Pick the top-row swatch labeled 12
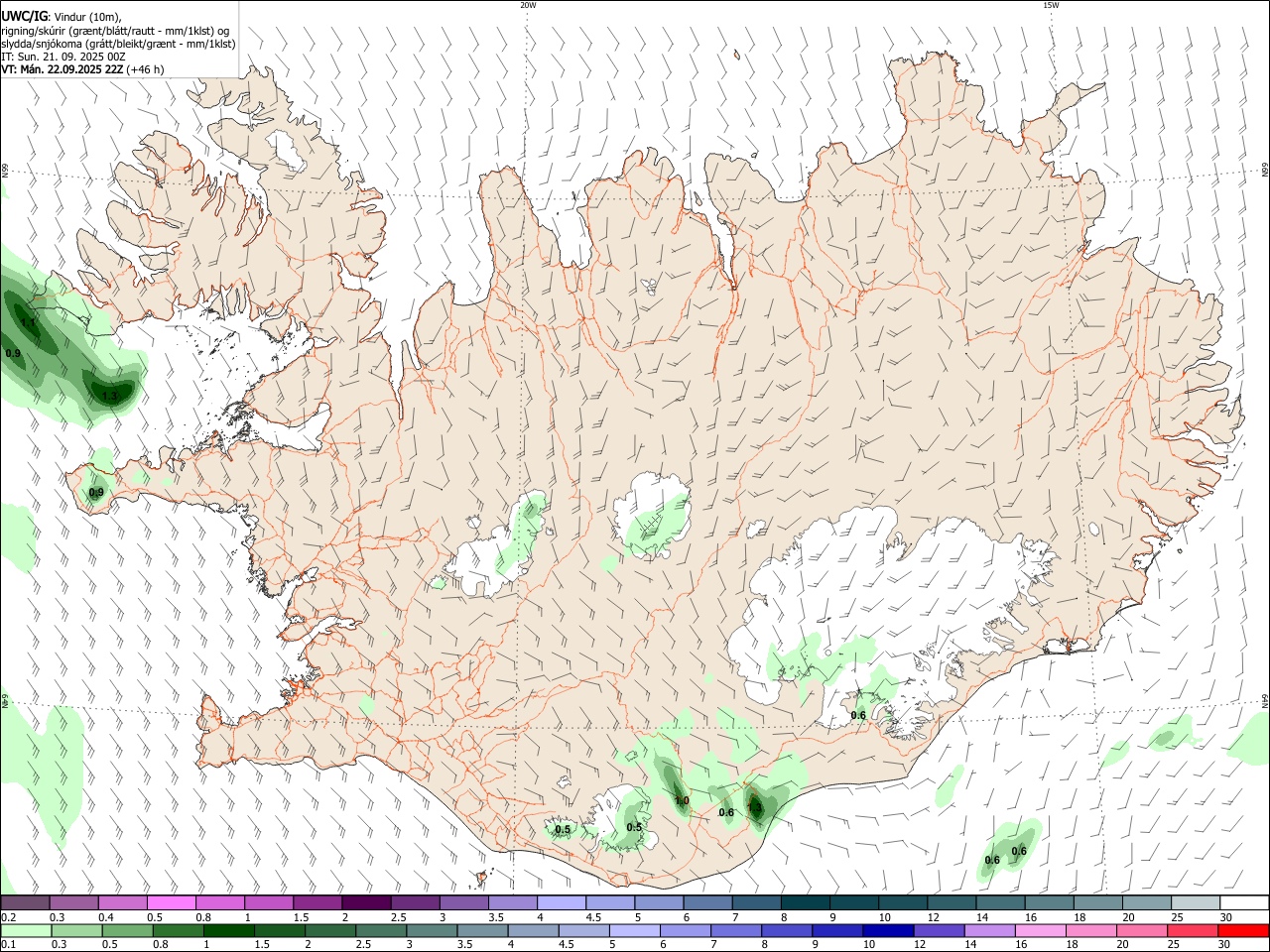The image size is (1270, 952). pyautogui.click(x=952, y=902)
